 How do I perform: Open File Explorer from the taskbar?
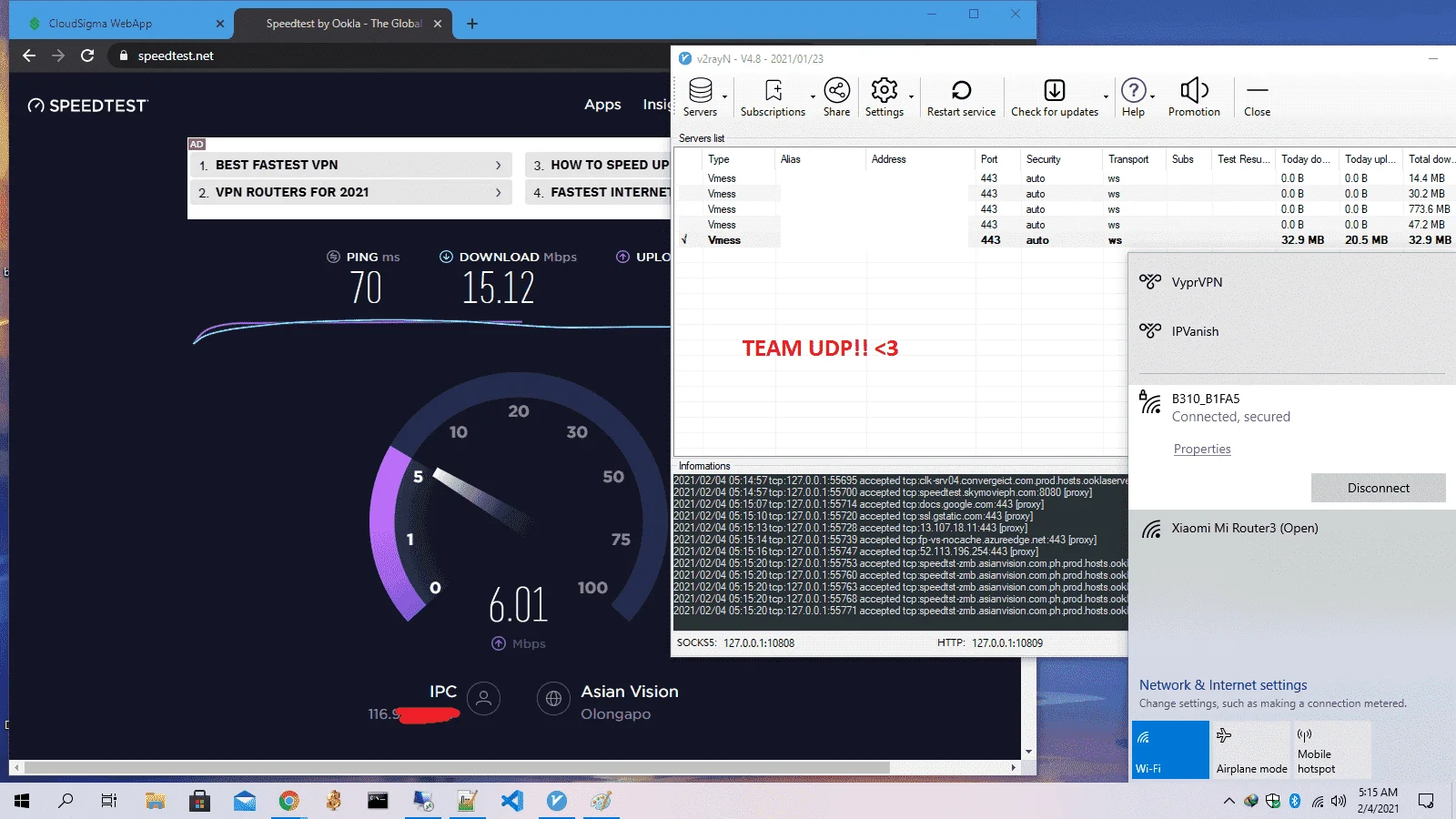[x=155, y=801]
